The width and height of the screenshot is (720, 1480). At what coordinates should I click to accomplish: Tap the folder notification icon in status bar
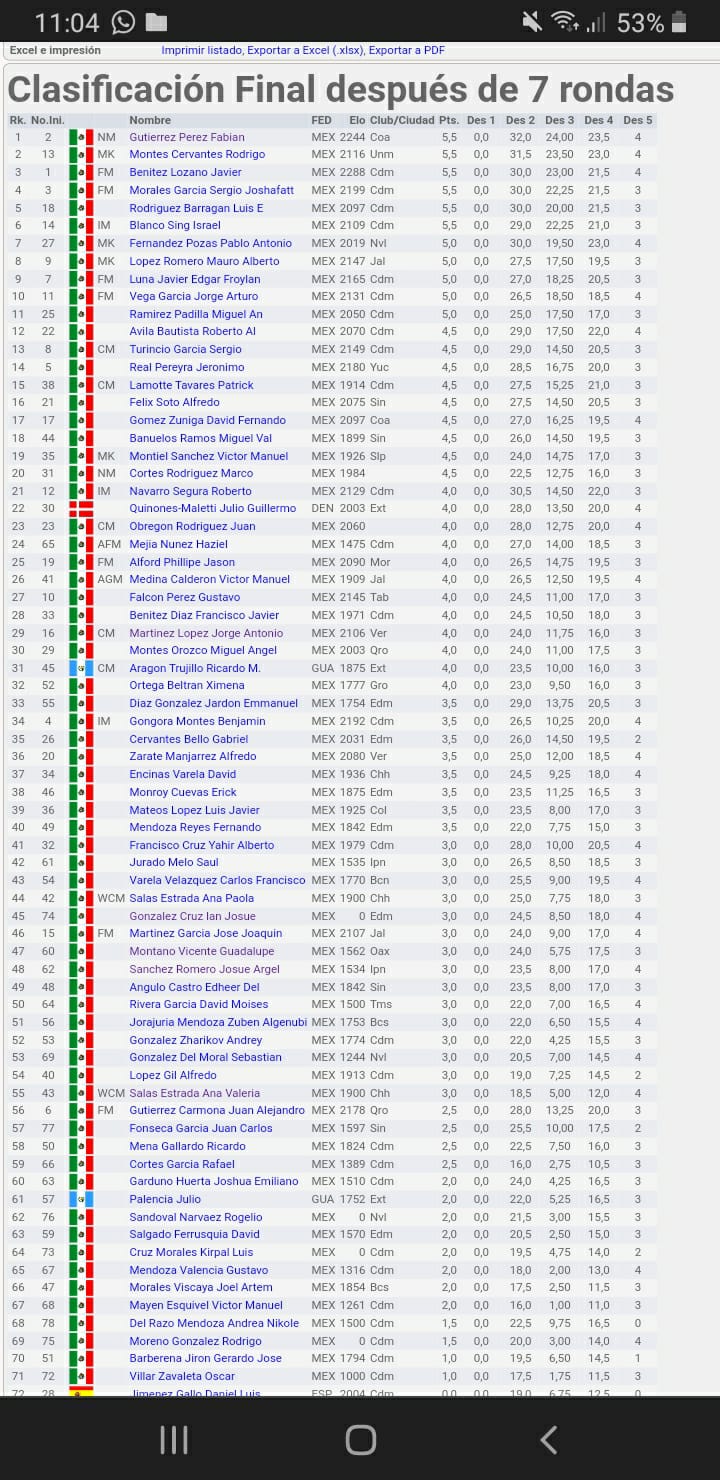pos(157,22)
